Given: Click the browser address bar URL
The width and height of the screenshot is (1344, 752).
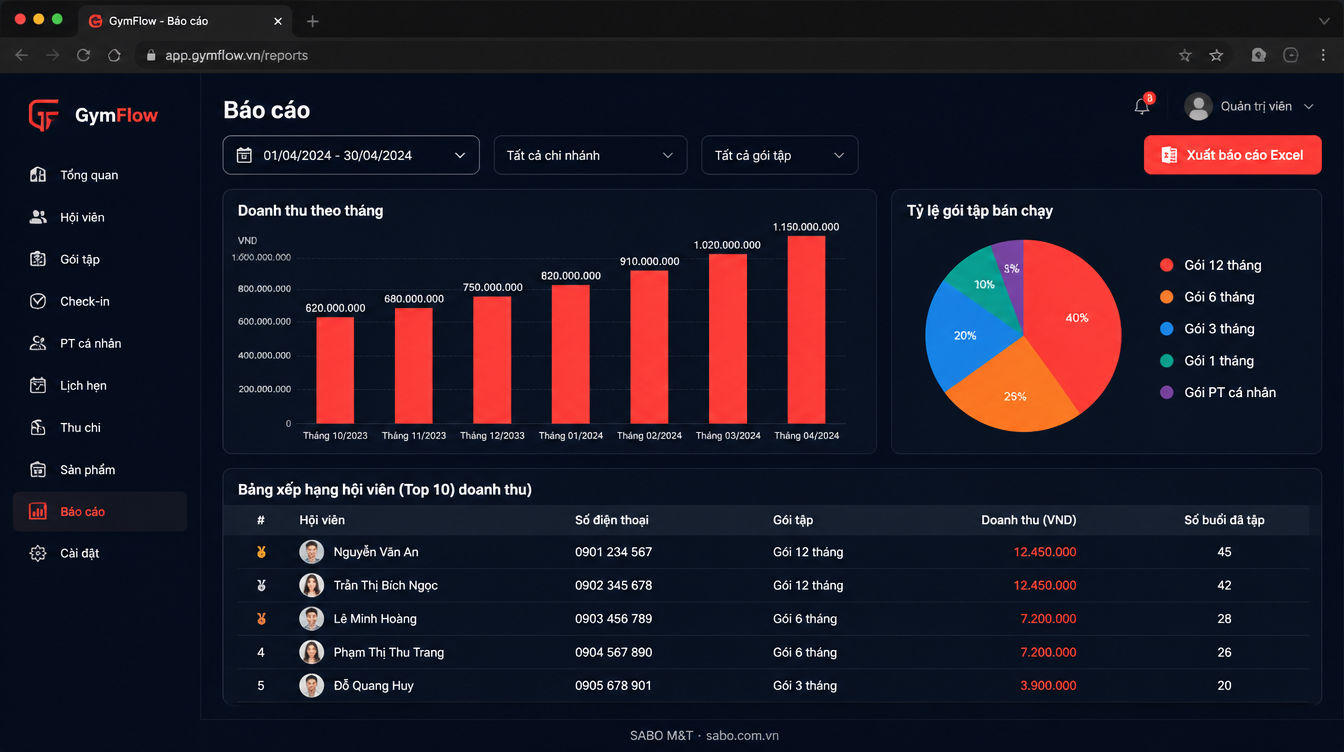Looking at the screenshot, I should (236, 55).
